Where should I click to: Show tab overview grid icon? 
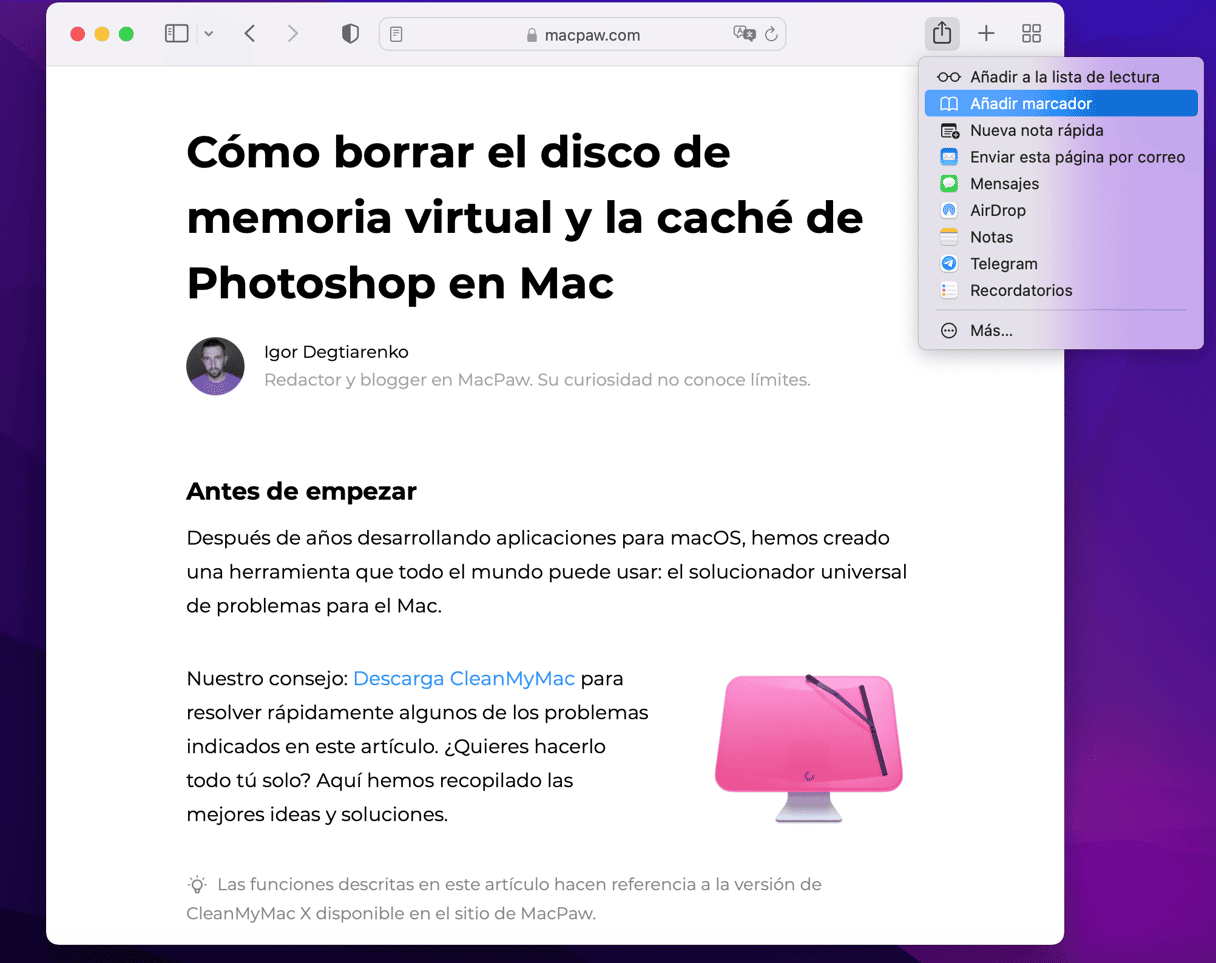1031,34
